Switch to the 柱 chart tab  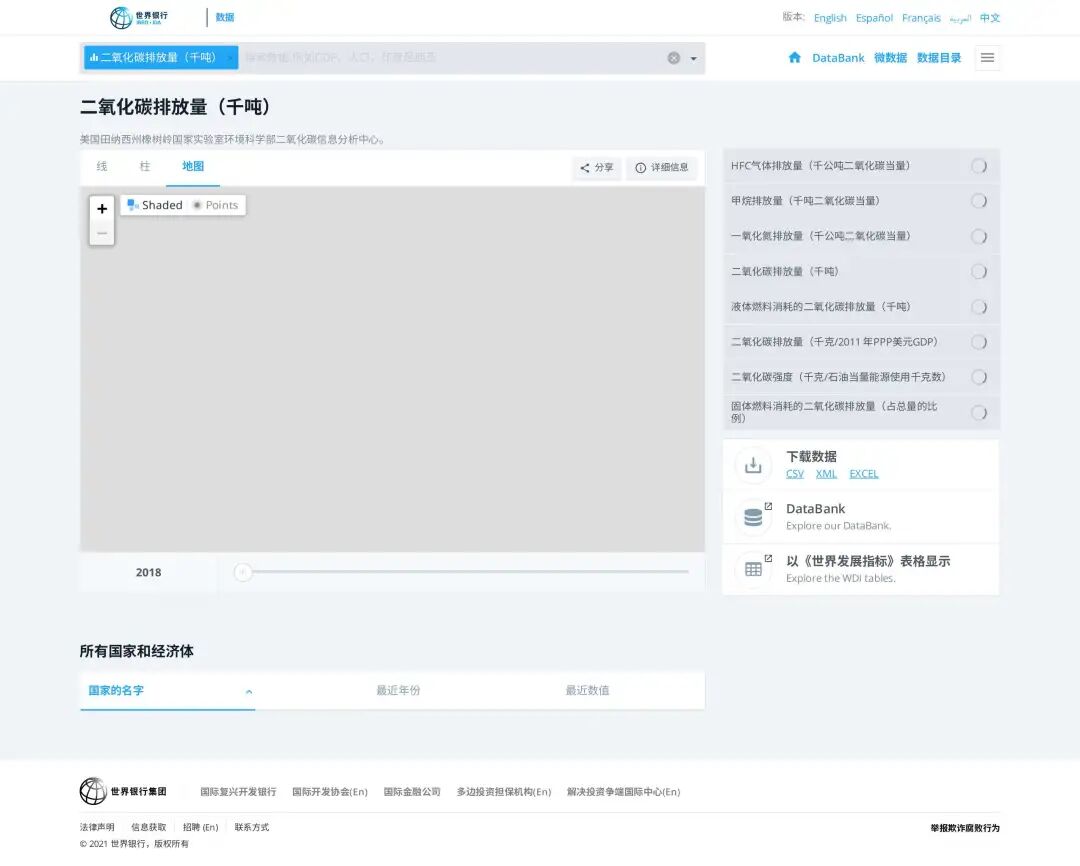point(144,167)
